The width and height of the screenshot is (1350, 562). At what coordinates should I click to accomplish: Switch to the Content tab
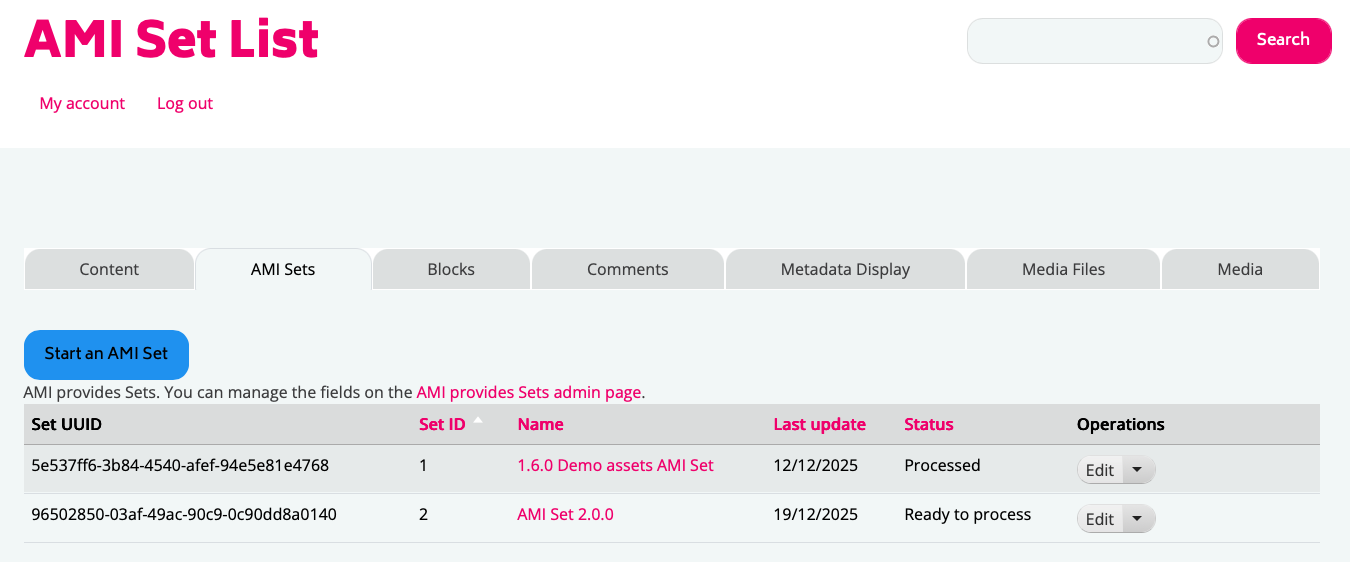(109, 269)
